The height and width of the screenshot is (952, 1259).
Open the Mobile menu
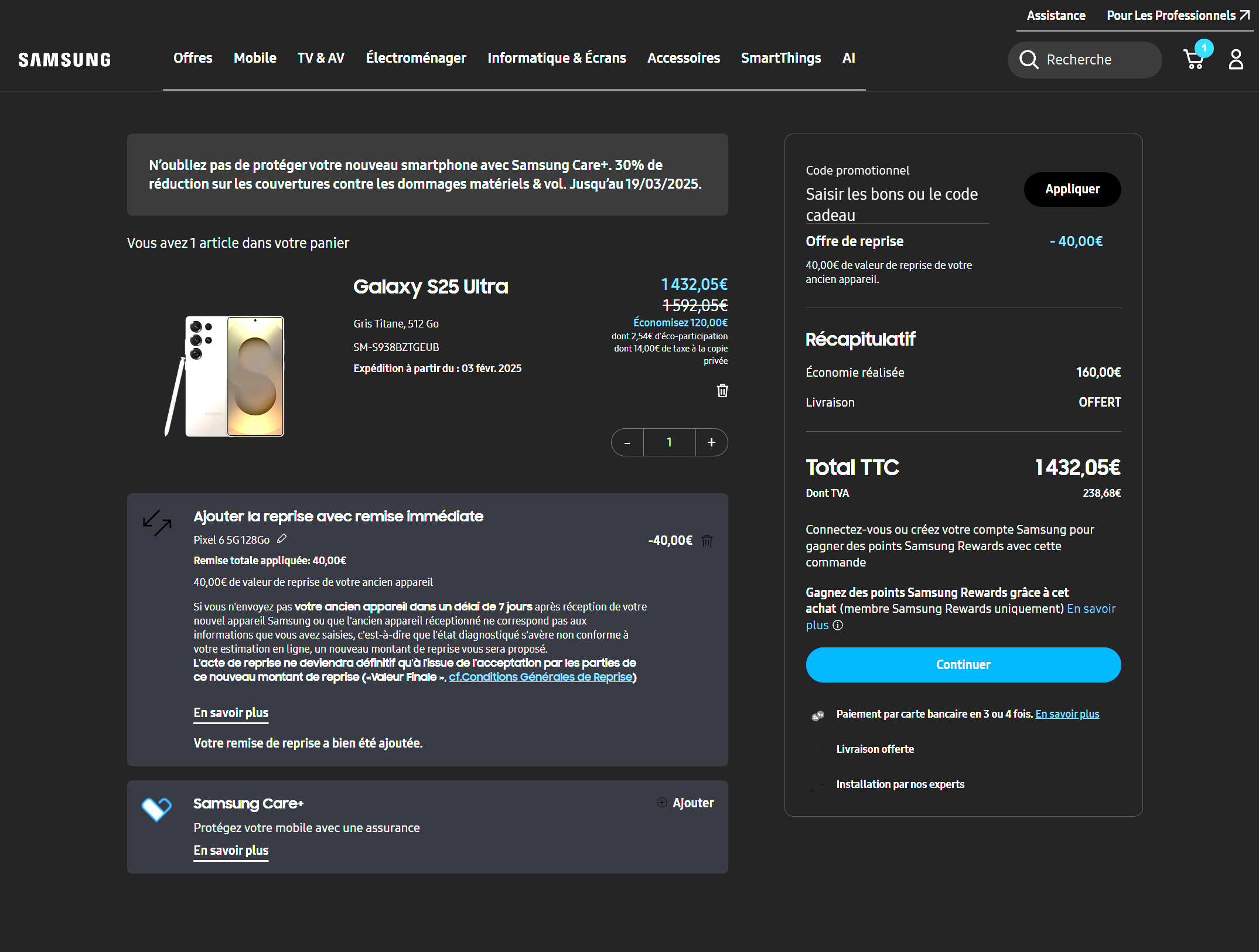[255, 58]
